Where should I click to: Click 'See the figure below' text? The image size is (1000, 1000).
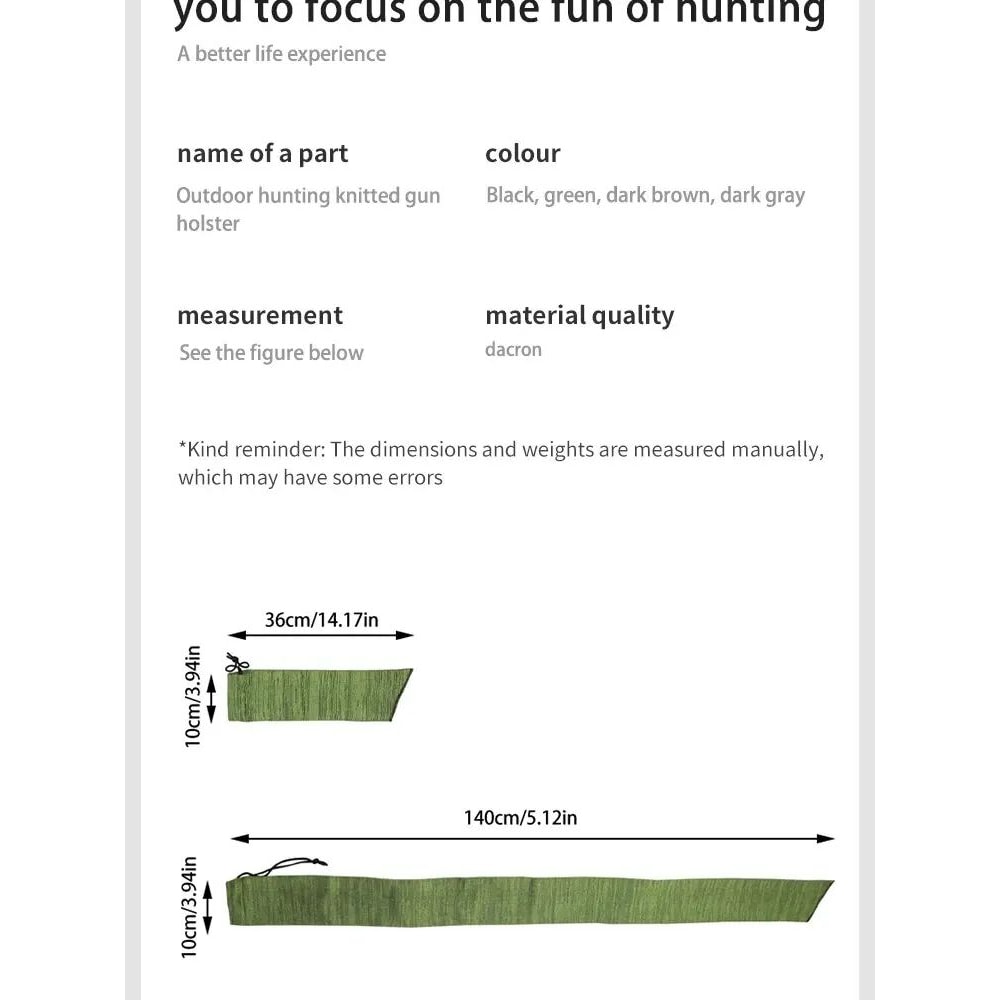(x=271, y=353)
